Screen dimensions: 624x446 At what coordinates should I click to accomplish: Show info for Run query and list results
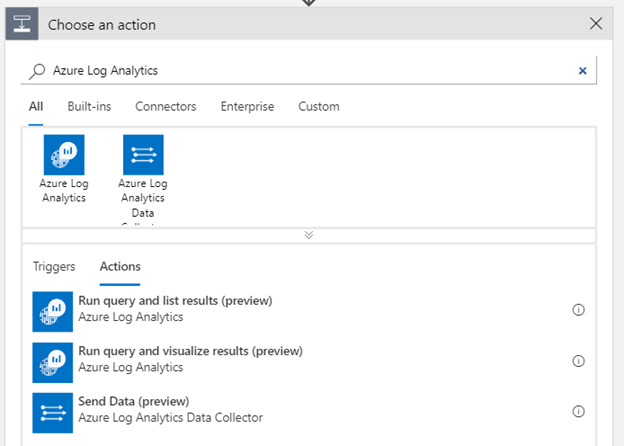[578, 310]
